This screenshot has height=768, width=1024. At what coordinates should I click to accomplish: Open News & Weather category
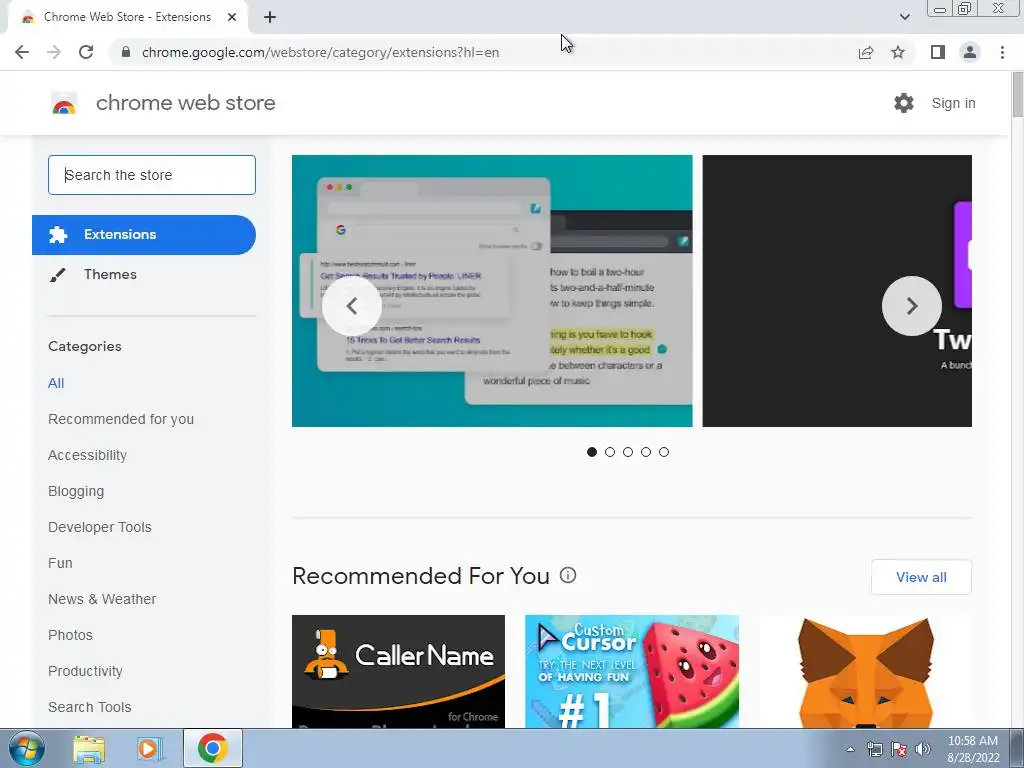(102, 599)
